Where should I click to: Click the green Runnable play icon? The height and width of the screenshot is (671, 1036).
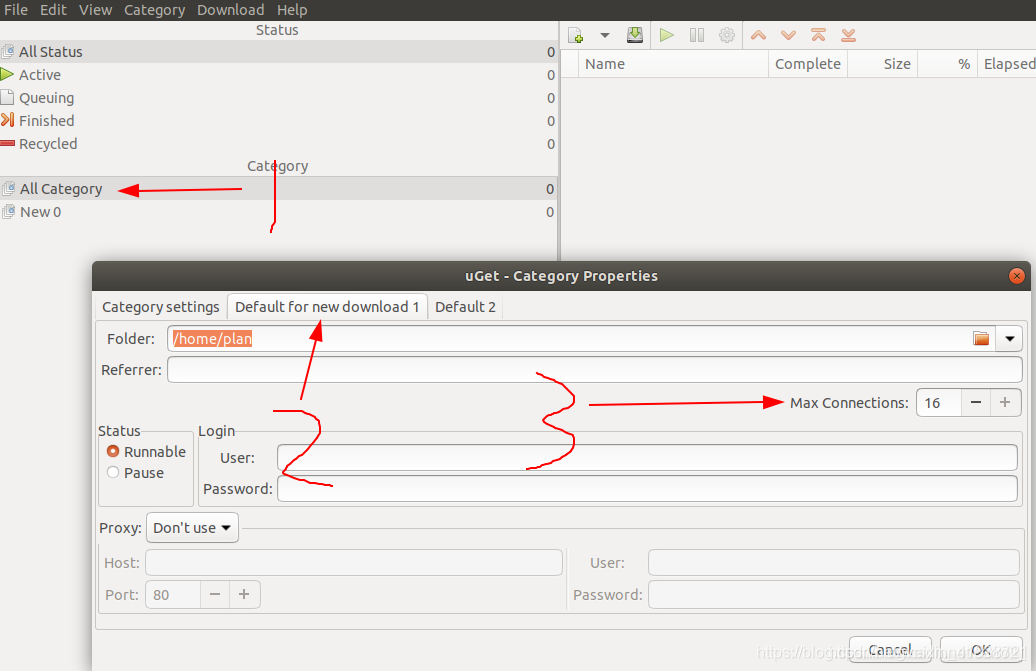[667, 35]
